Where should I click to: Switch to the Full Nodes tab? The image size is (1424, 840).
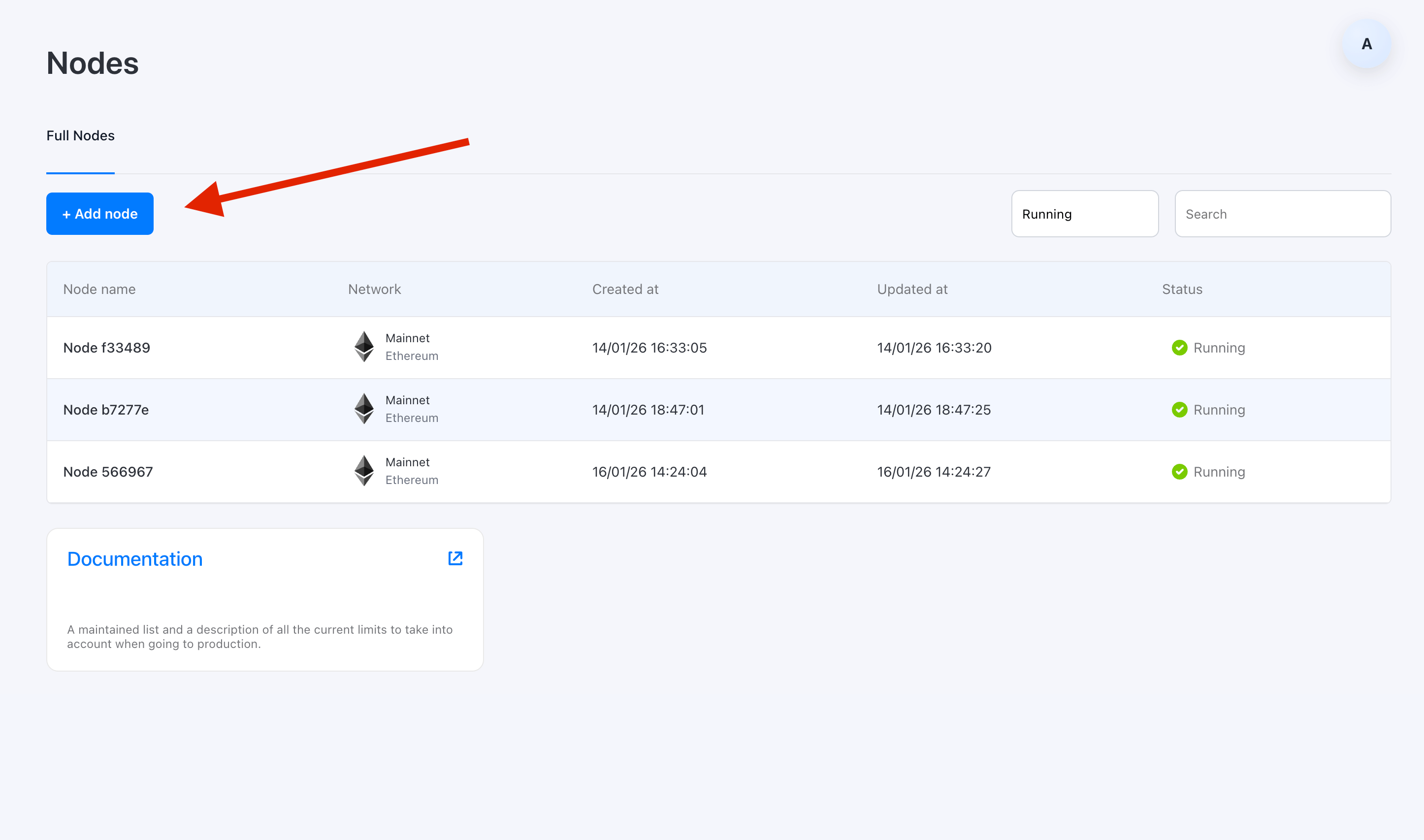pos(80,136)
